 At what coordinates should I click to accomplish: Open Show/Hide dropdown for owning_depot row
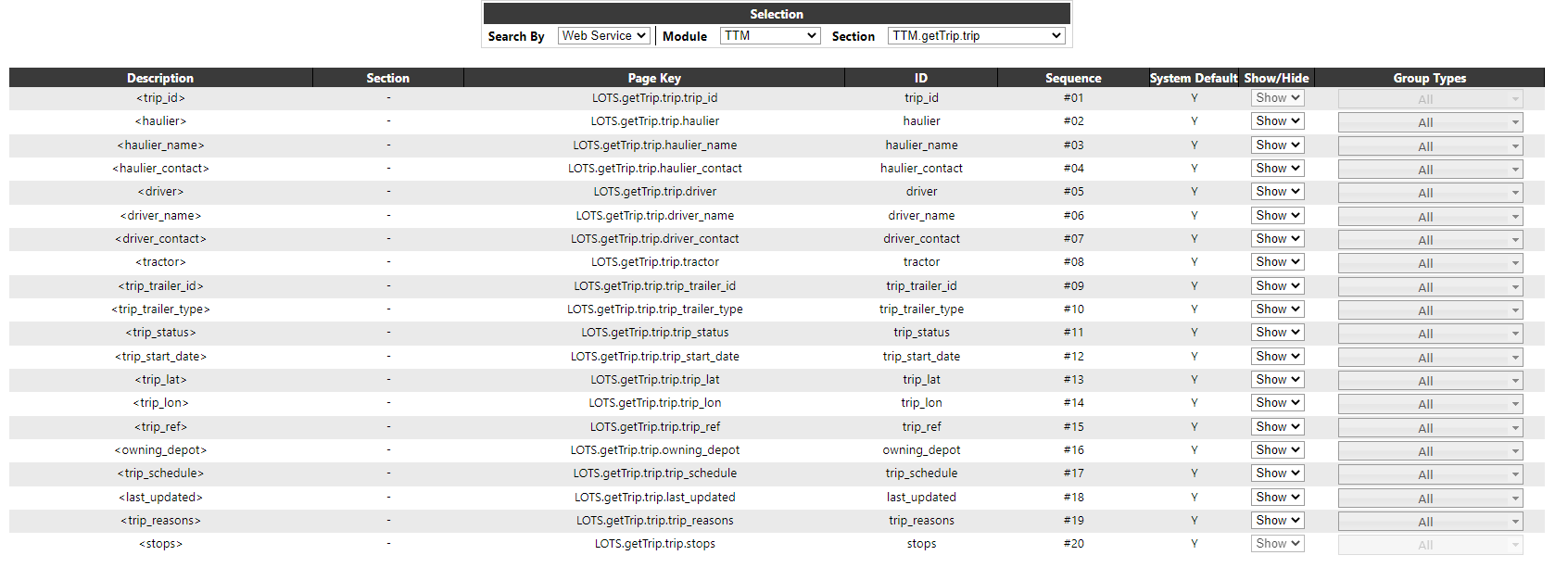point(1278,450)
